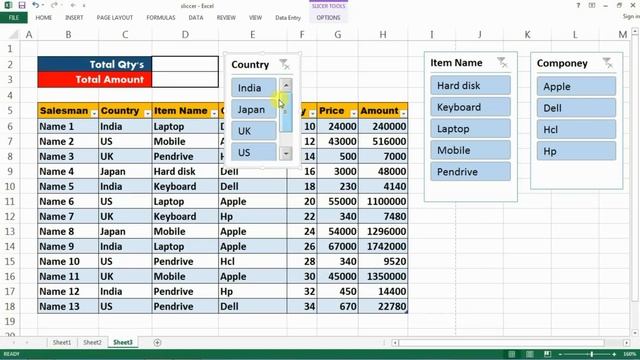Switch to Sheet1 tab

click(62, 342)
